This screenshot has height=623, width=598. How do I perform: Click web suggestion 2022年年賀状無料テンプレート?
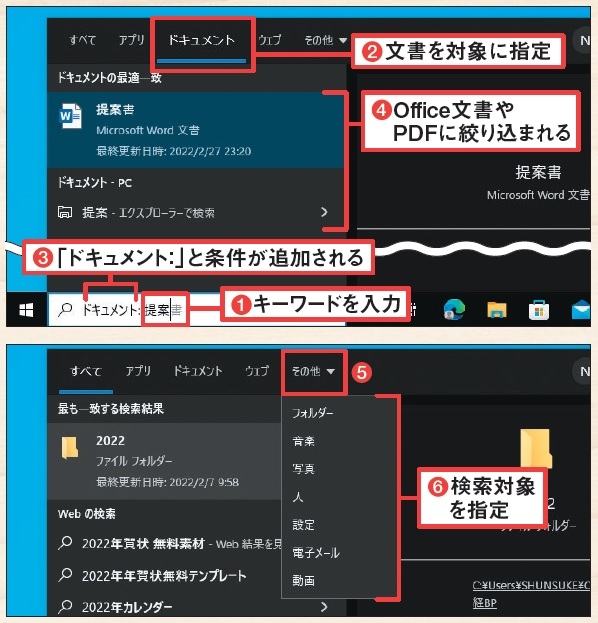(x=164, y=575)
